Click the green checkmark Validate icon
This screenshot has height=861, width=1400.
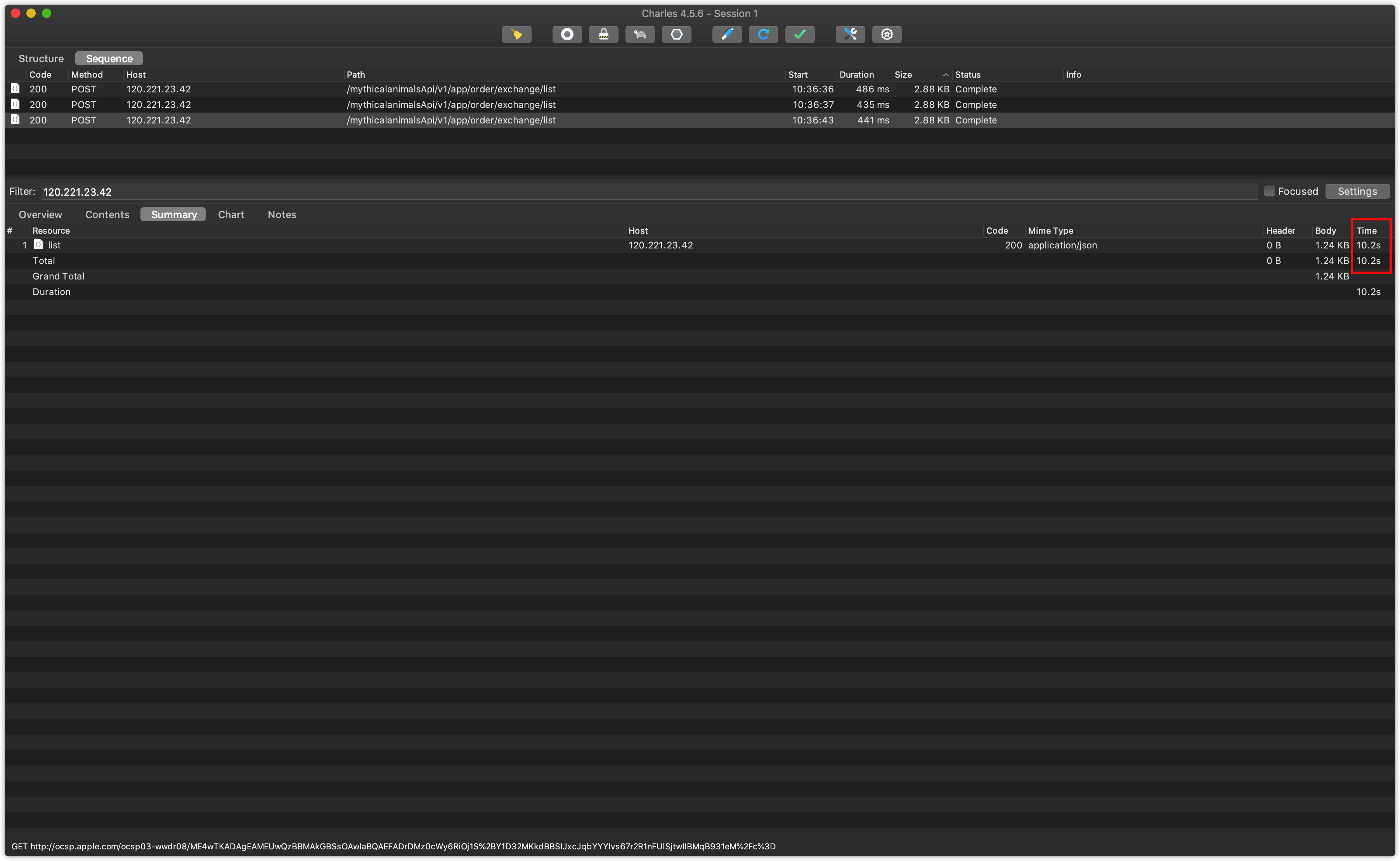pyautogui.click(x=800, y=34)
